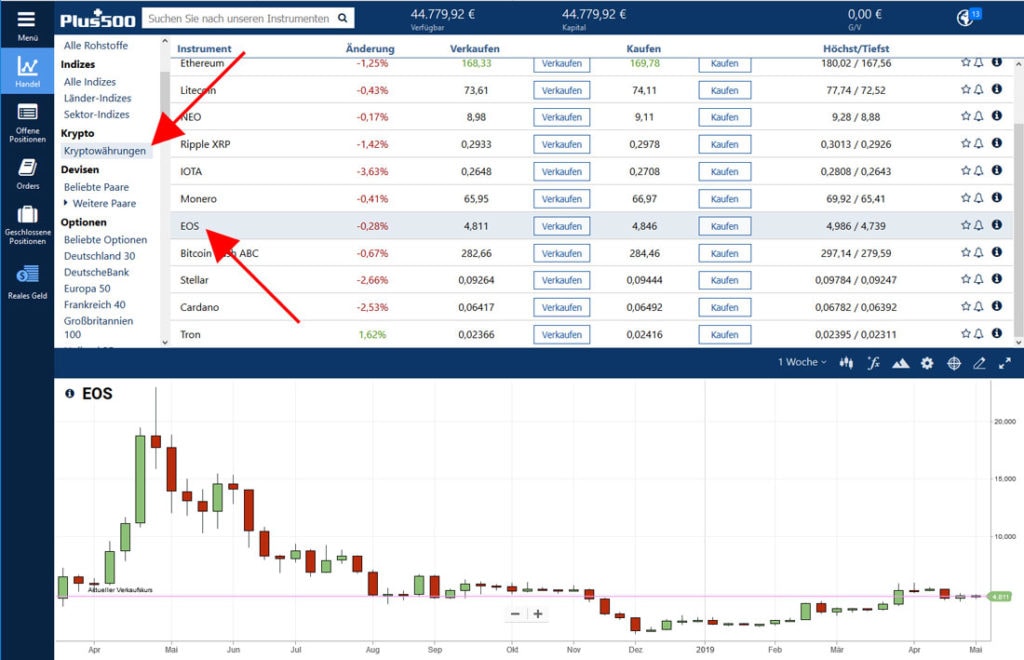Open chart settings gear icon
The height and width of the screenshot is (660, 1024).
point(927,363)
